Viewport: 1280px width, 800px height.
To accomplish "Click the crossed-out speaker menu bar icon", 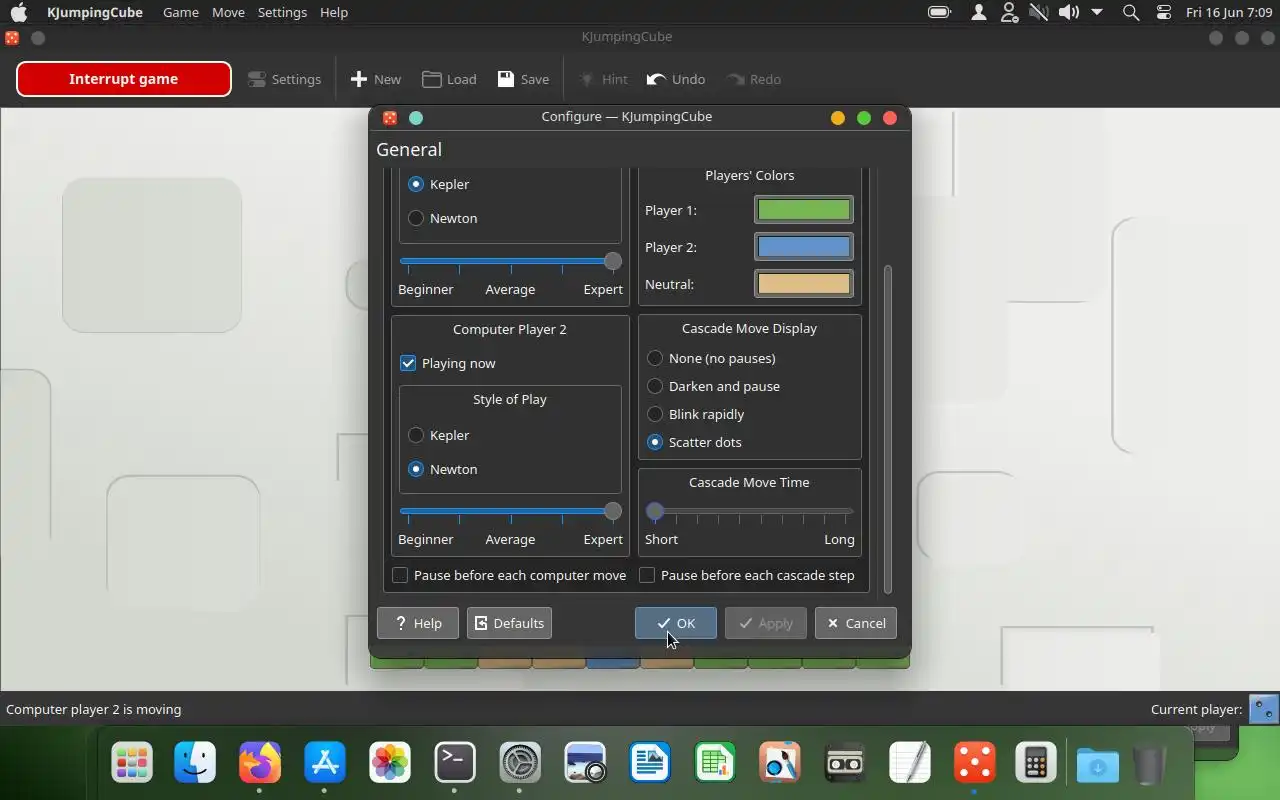I will pyautogui.click(x=1039, y=12).
